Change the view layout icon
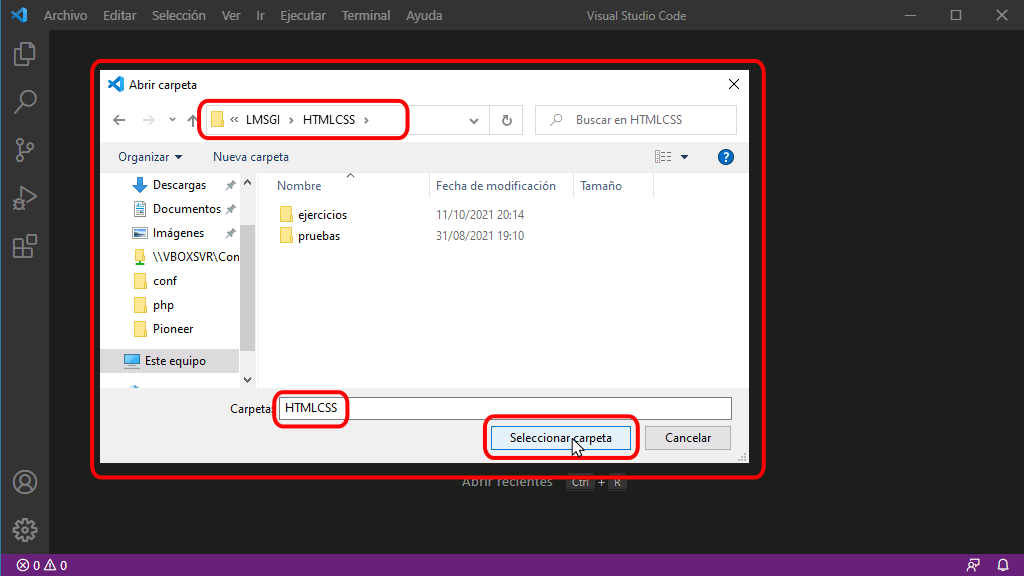1024x576 pixels. coord(663,157)
